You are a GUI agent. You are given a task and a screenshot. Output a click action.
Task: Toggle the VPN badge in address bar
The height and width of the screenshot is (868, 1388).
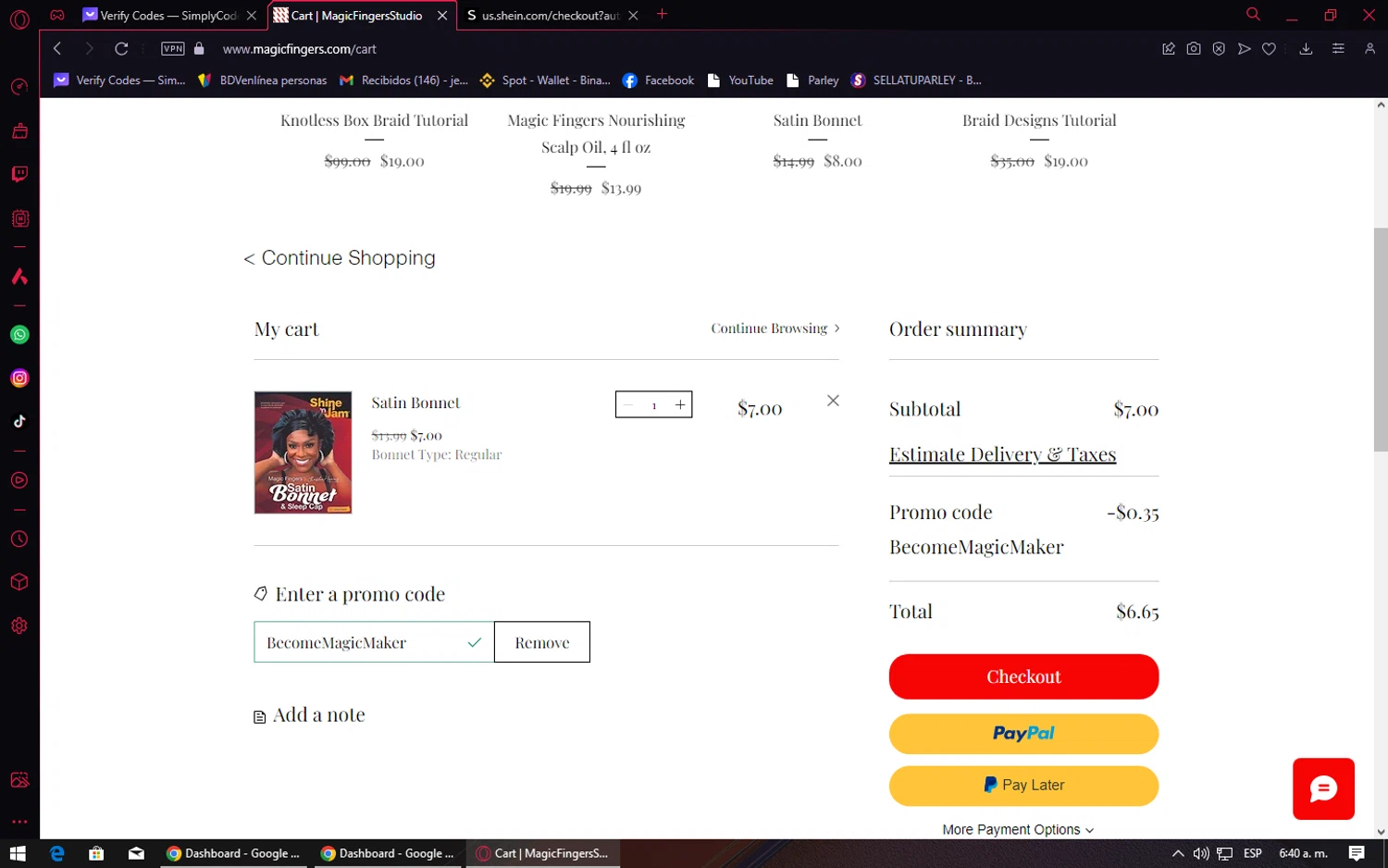point(173,49)
